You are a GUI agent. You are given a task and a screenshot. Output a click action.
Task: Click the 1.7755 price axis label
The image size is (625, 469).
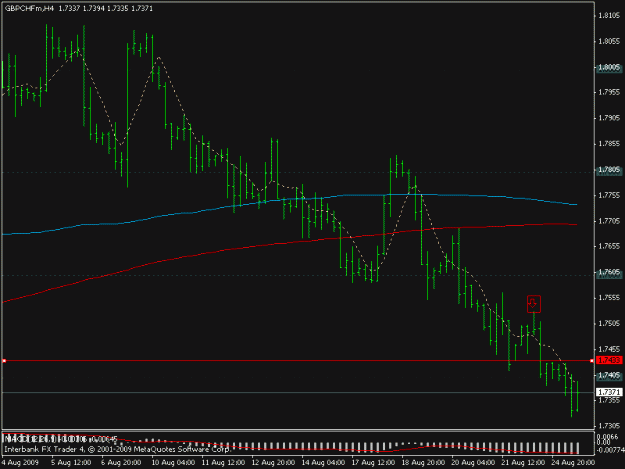click(x=609, y=195)
